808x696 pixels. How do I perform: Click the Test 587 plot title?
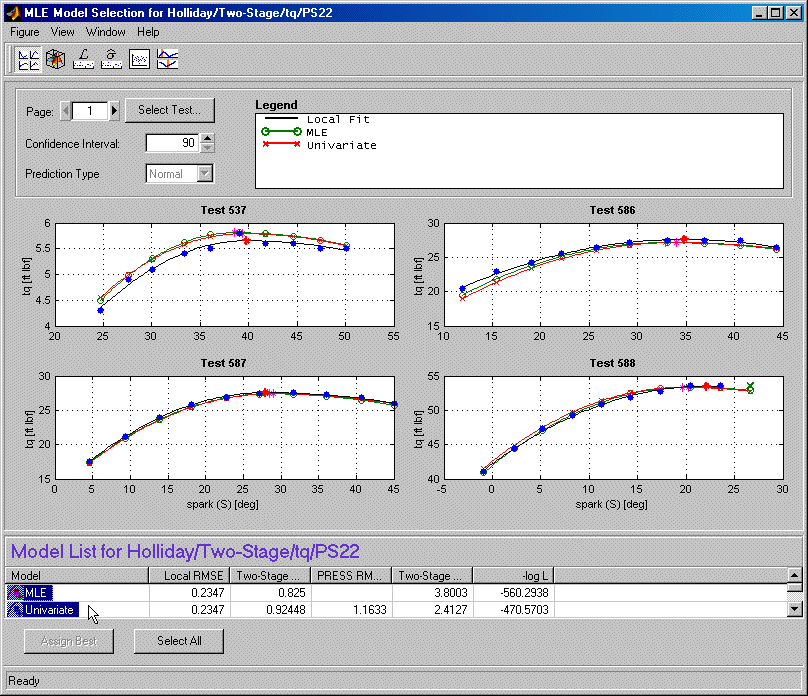click(224, 363)
